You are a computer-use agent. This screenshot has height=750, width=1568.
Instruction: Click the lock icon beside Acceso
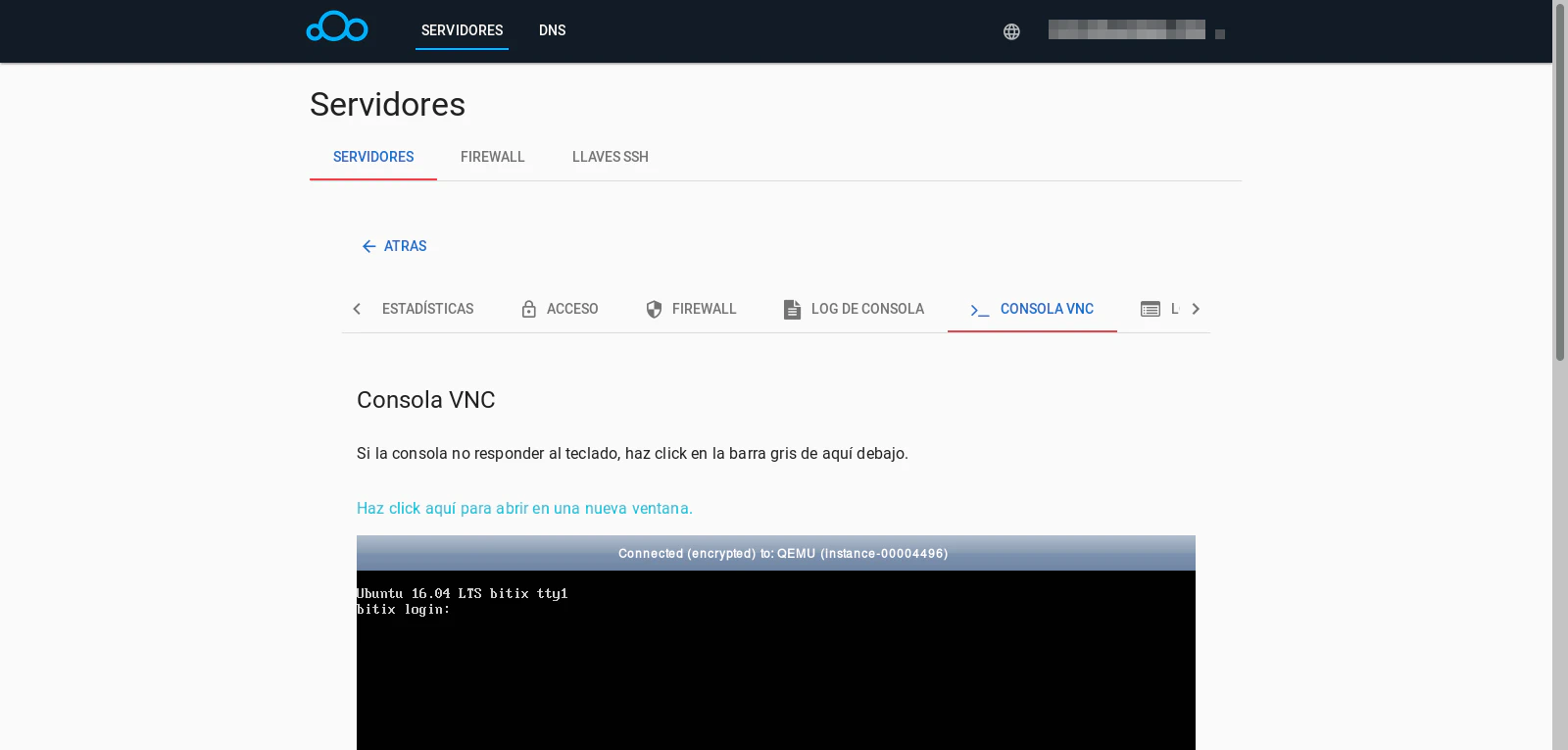529,309
